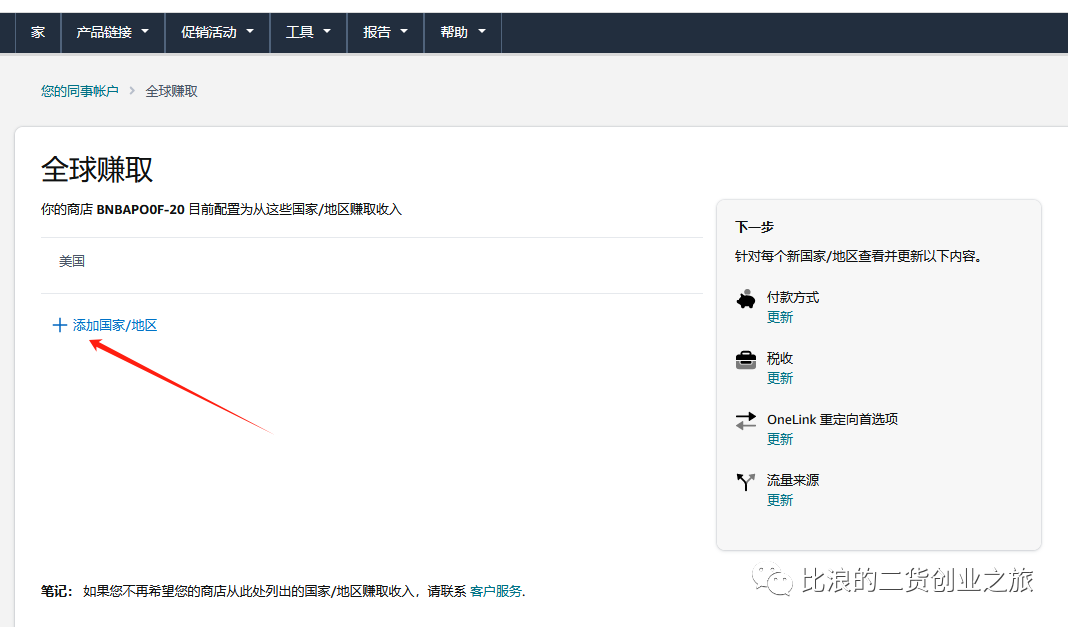Click the 付款方式 label
The width and height of the screenshot is (1068, 627).
[x=793, y=298]
